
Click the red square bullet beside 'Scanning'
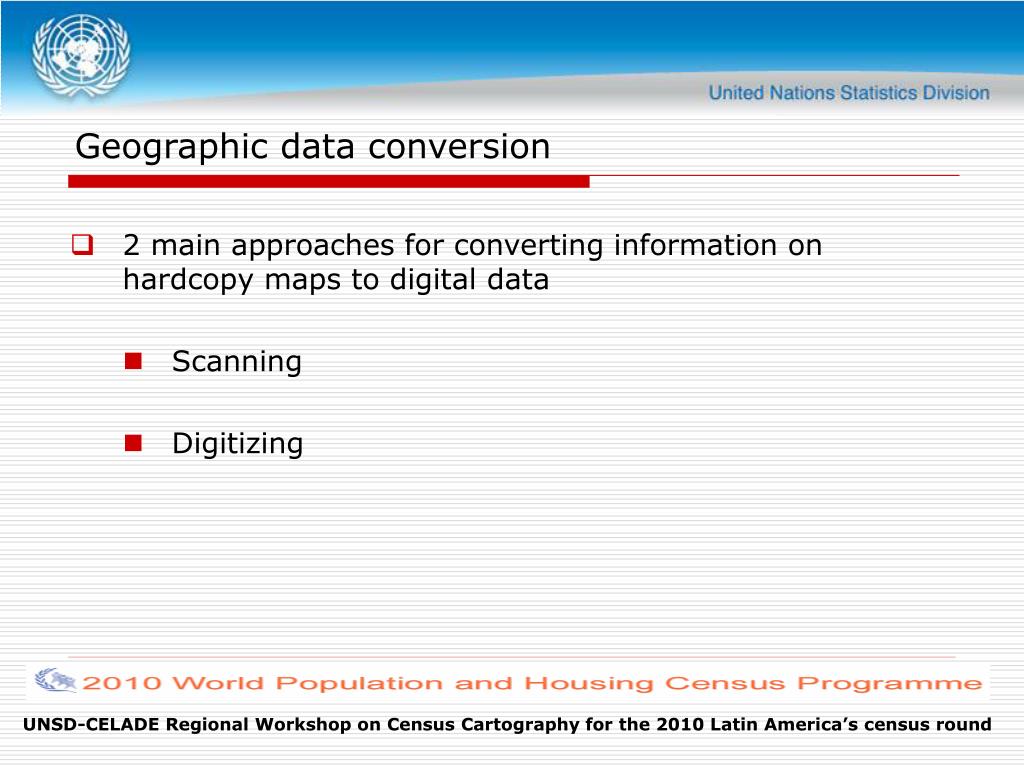click(x=133, y=361)
